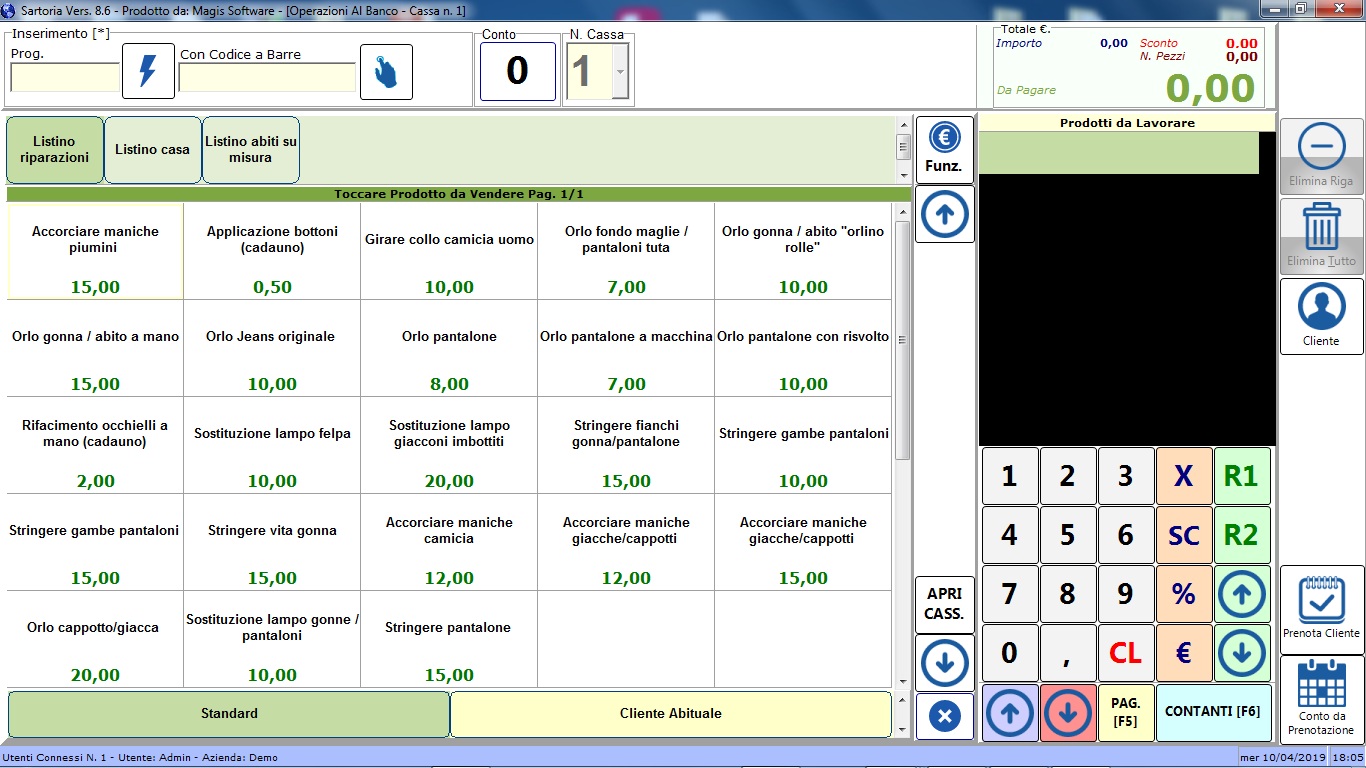Click green up arrow next to % key
This screenshot has width=1366, height=768.
1241,594
